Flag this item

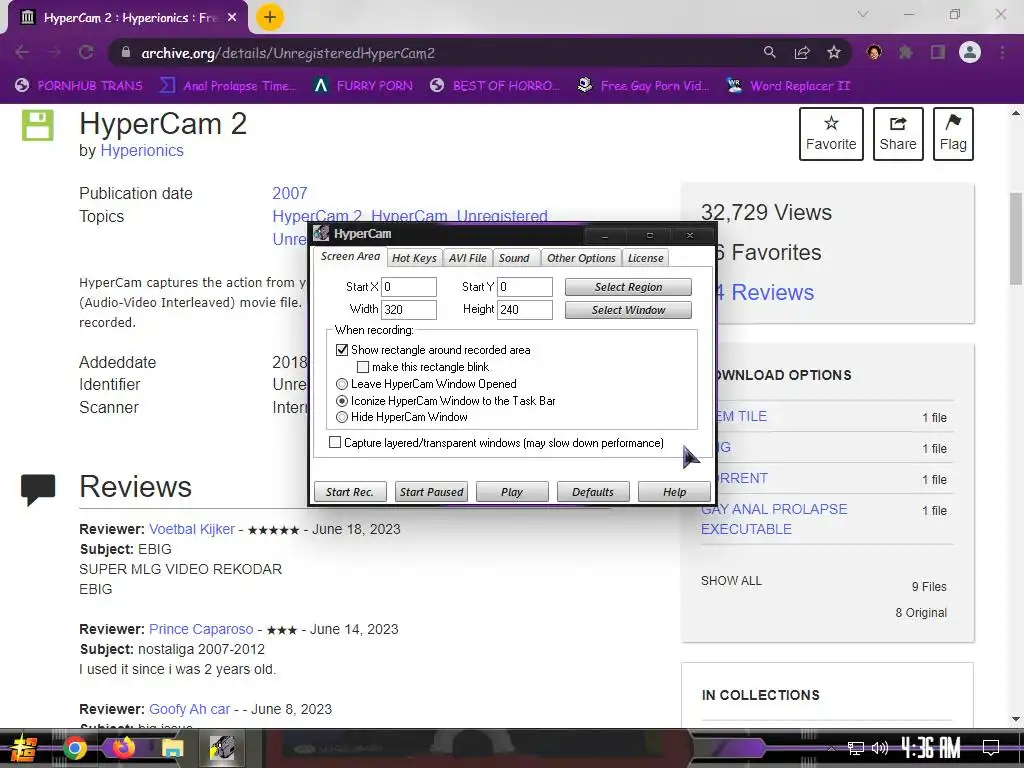click(953, 134)
